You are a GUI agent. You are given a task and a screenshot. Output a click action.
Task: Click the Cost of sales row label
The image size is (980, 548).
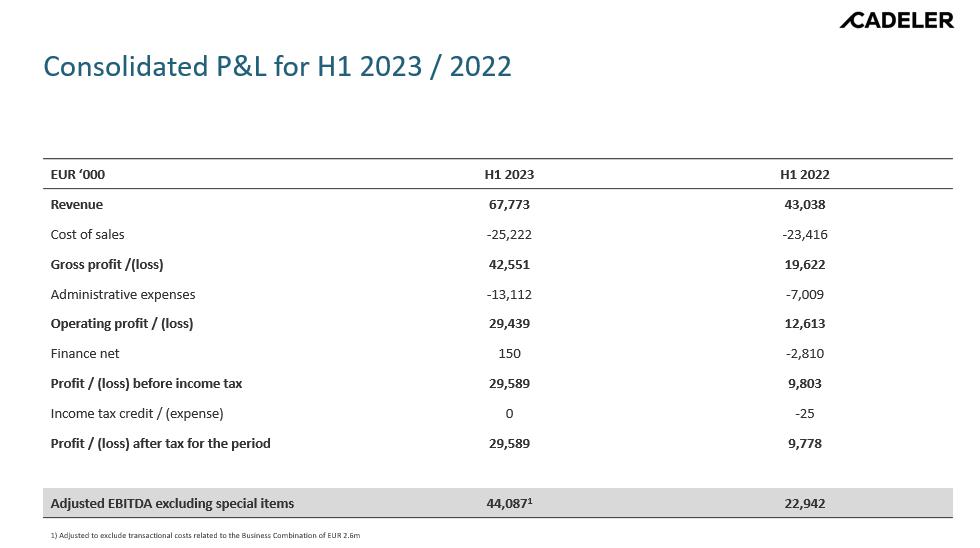point(88,234)
